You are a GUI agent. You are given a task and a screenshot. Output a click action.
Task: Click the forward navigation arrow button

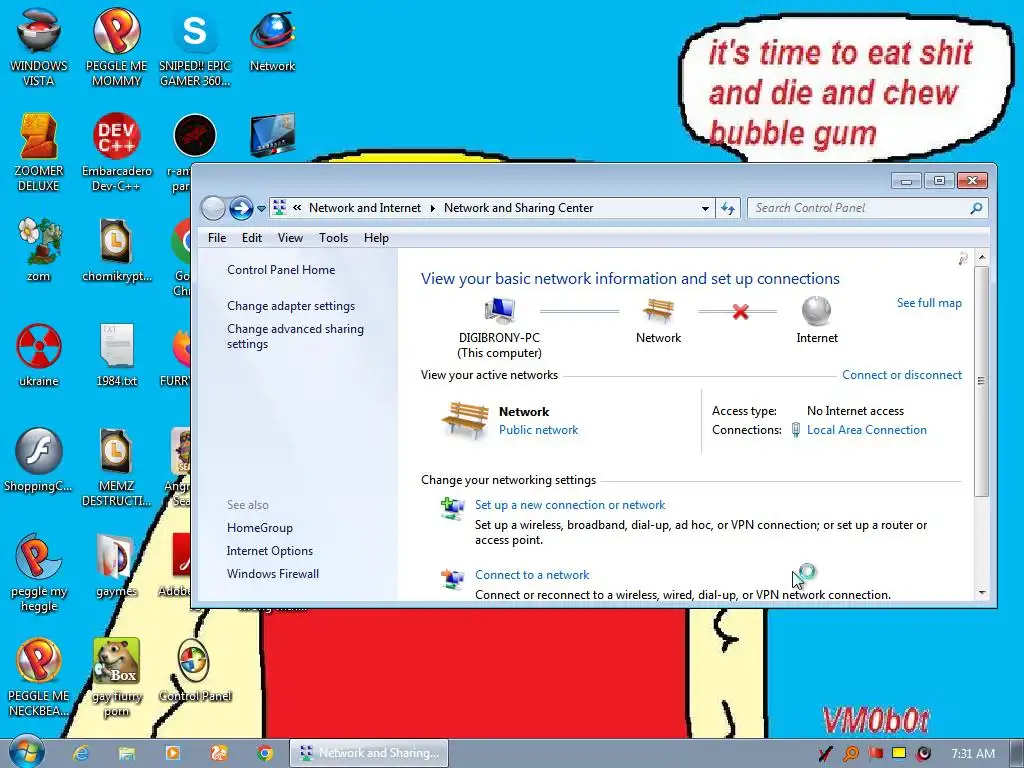241,208
